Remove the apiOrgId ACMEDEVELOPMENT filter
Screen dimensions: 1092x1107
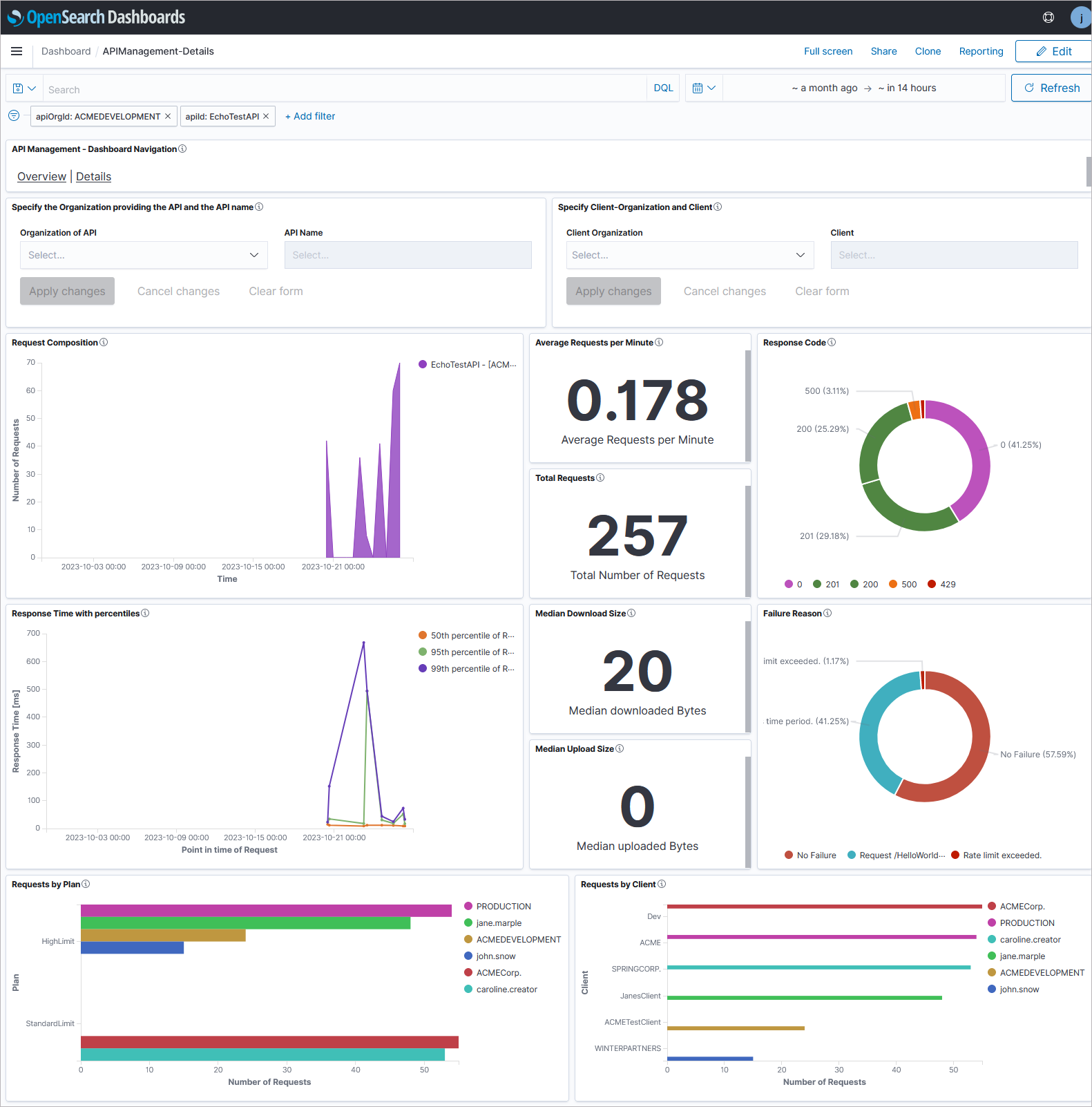(x=168, y=117)
